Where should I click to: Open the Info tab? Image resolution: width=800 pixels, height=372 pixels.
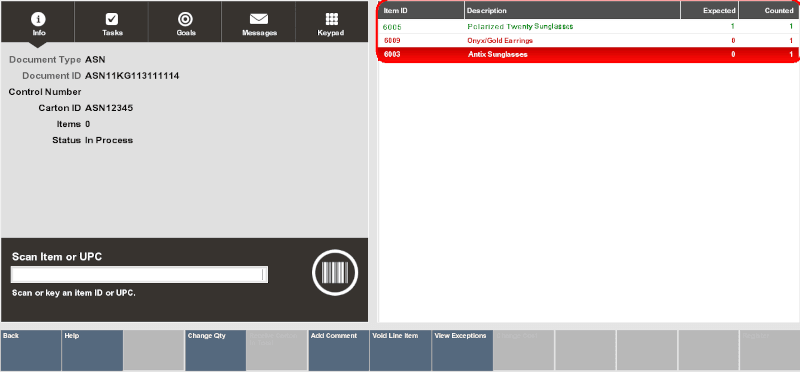38,22
